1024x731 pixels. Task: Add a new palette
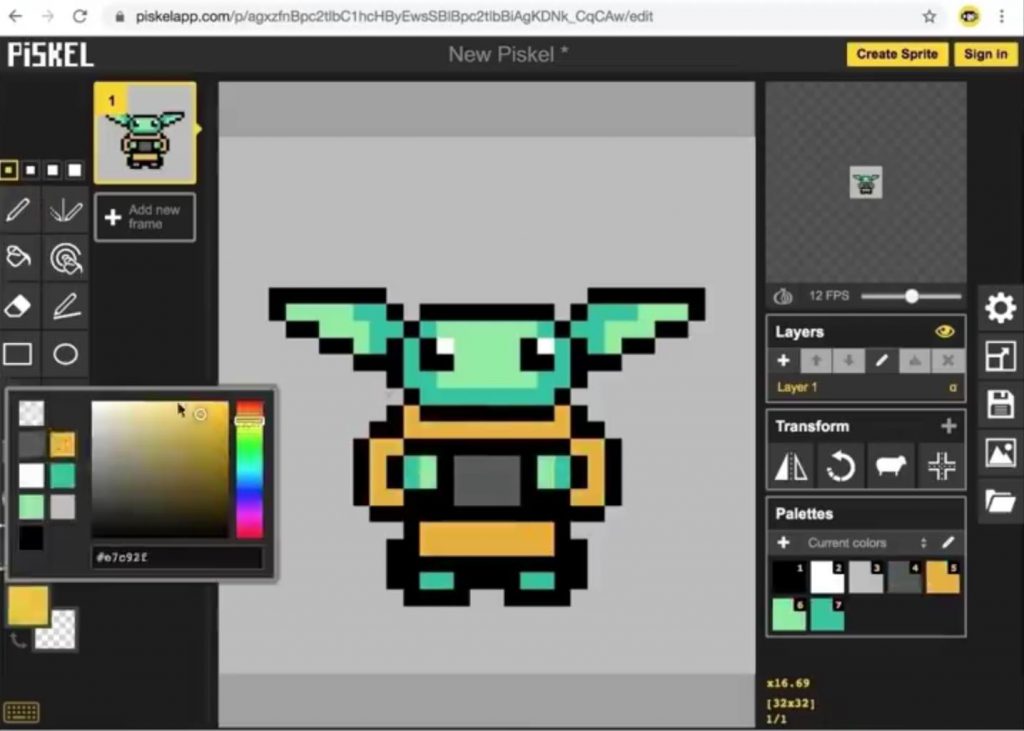pyautogui.click(x=784, y=542)
